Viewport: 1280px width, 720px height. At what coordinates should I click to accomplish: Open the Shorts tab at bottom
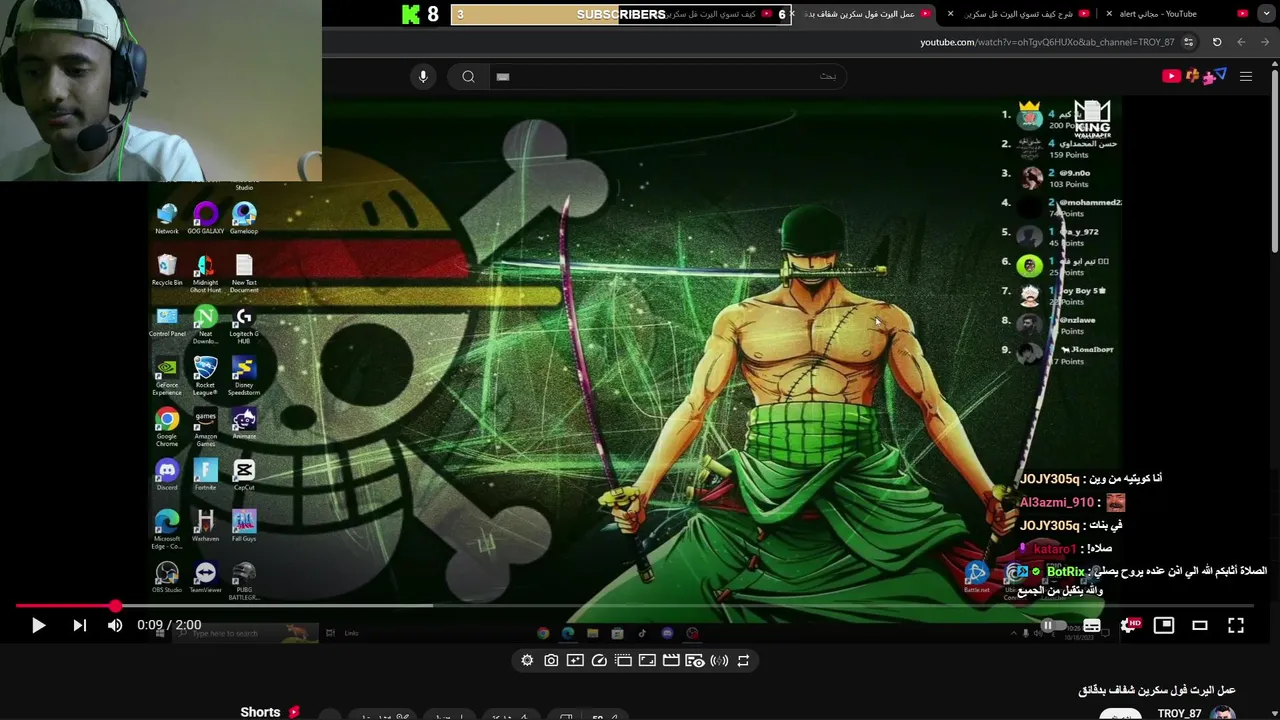tap(260, 712)
